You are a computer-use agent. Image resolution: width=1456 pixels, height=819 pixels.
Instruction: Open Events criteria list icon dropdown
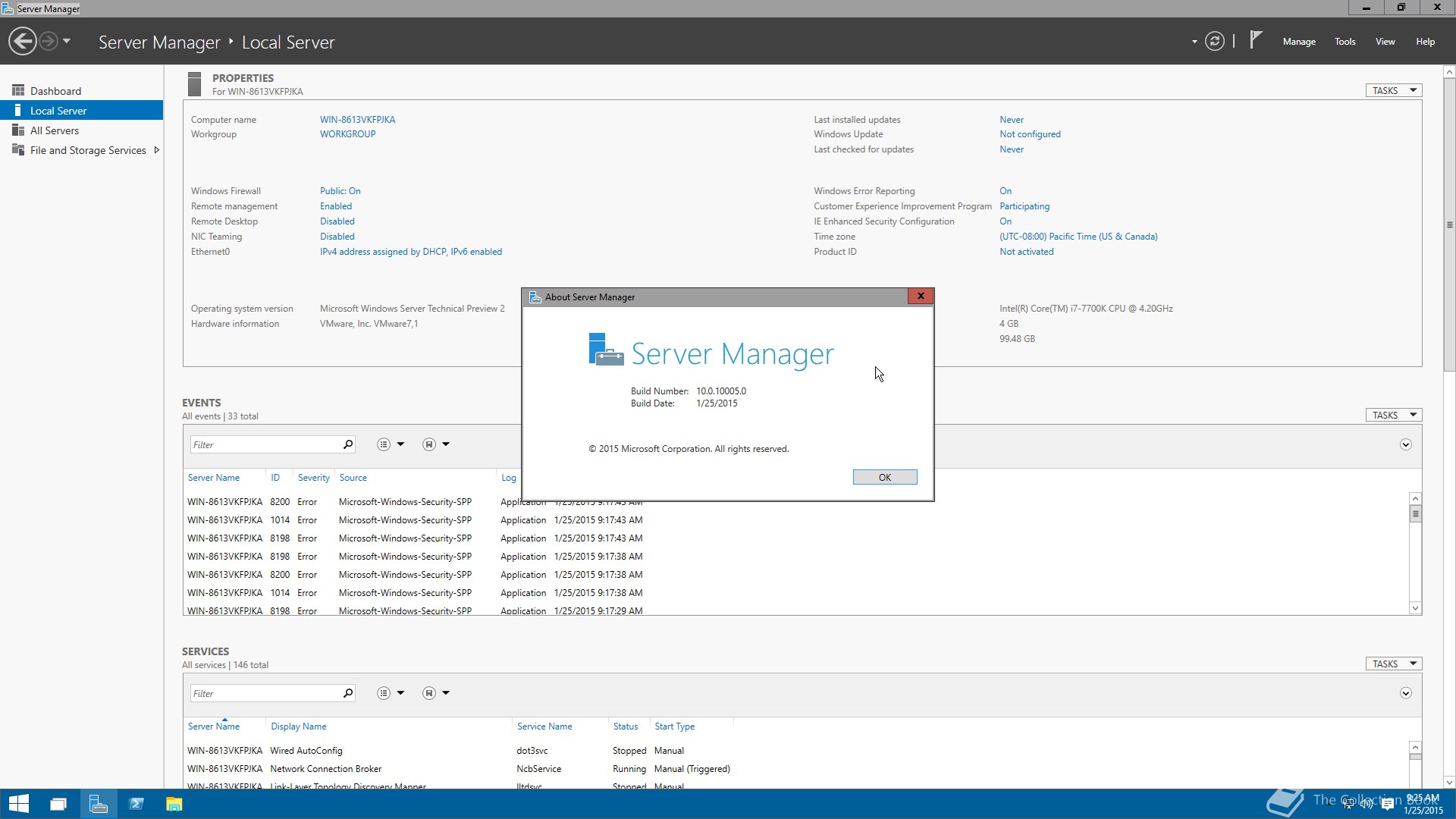(x=390, y=444)
